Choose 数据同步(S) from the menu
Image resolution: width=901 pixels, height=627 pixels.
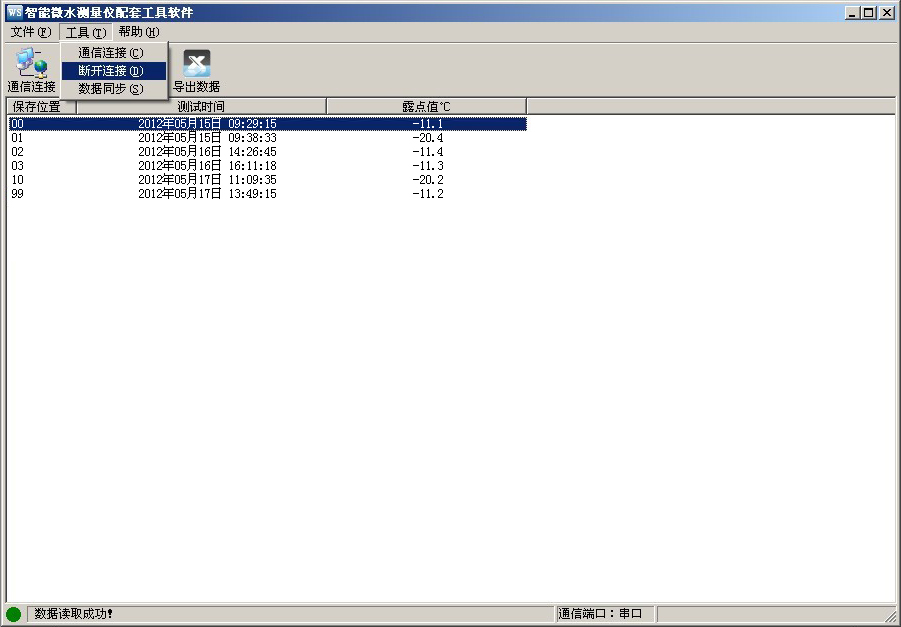click(x=114, y=89)
